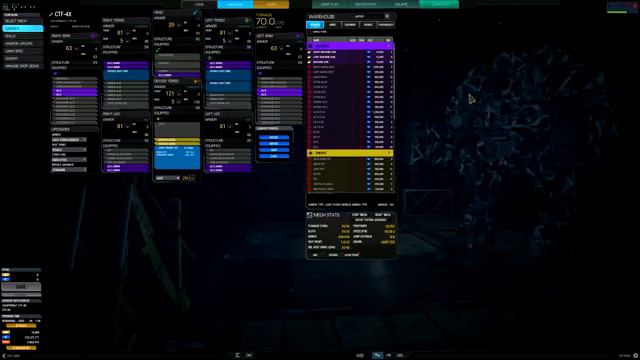Click the large Save button bottom left
Screen dimensions: 640x360
[x=21, y=287]
